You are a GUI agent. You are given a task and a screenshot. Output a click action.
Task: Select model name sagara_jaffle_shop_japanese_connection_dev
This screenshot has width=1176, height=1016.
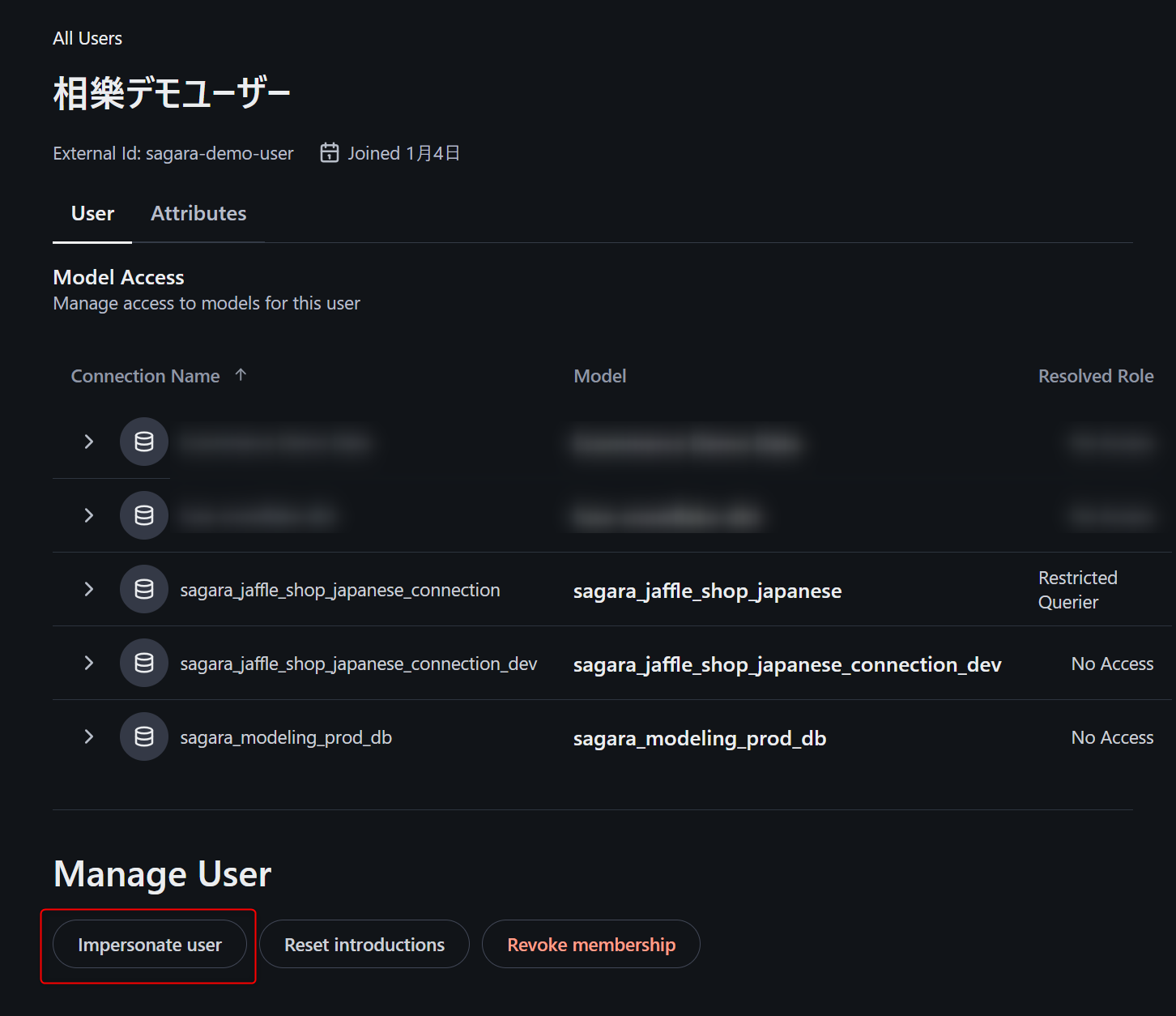[x=787, y=665]
